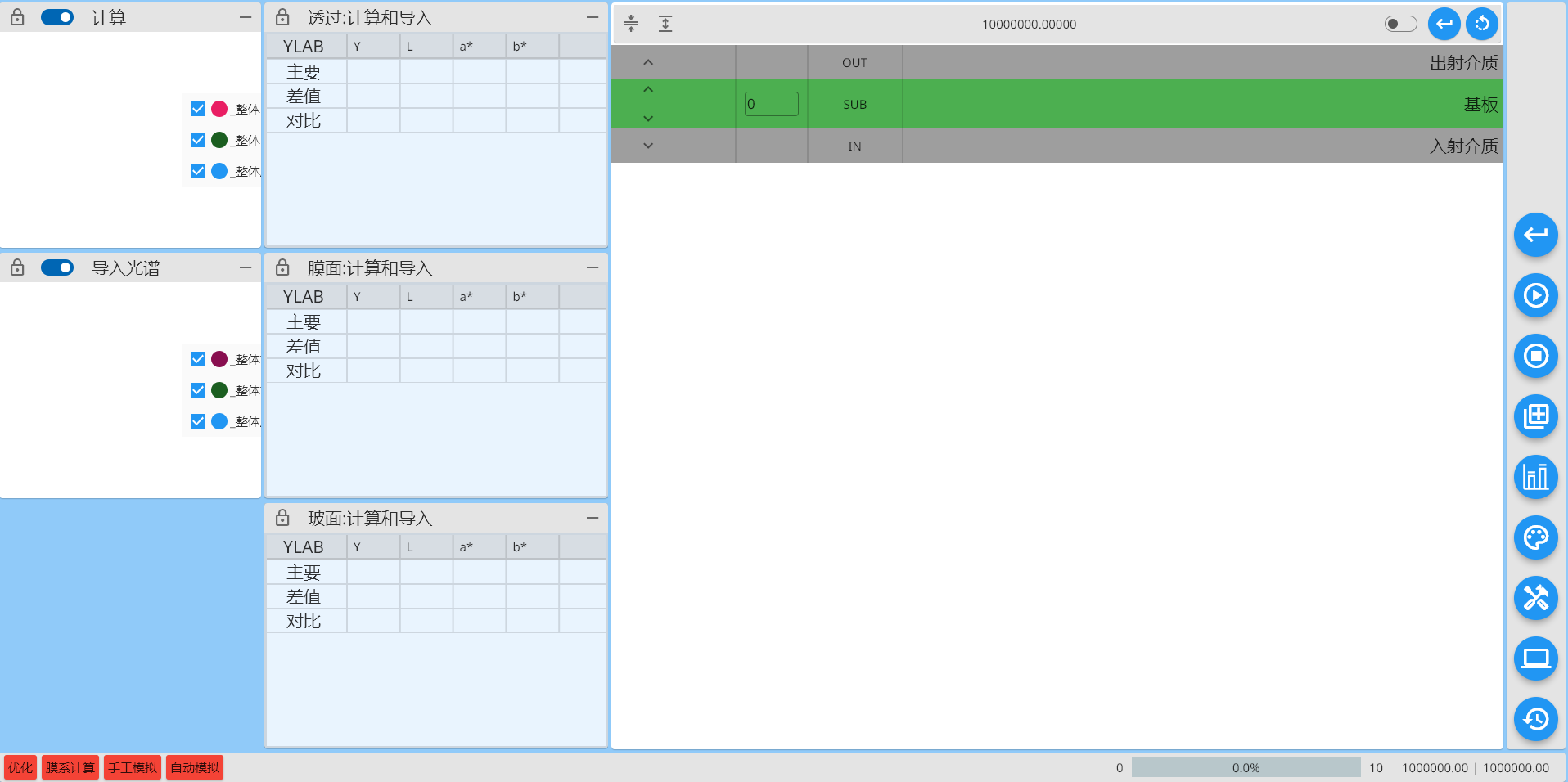The width and height of the screenshot is (1568, 782).
Task: Collapse the OUT row using its up chevron
Action: tap(647, 61)
